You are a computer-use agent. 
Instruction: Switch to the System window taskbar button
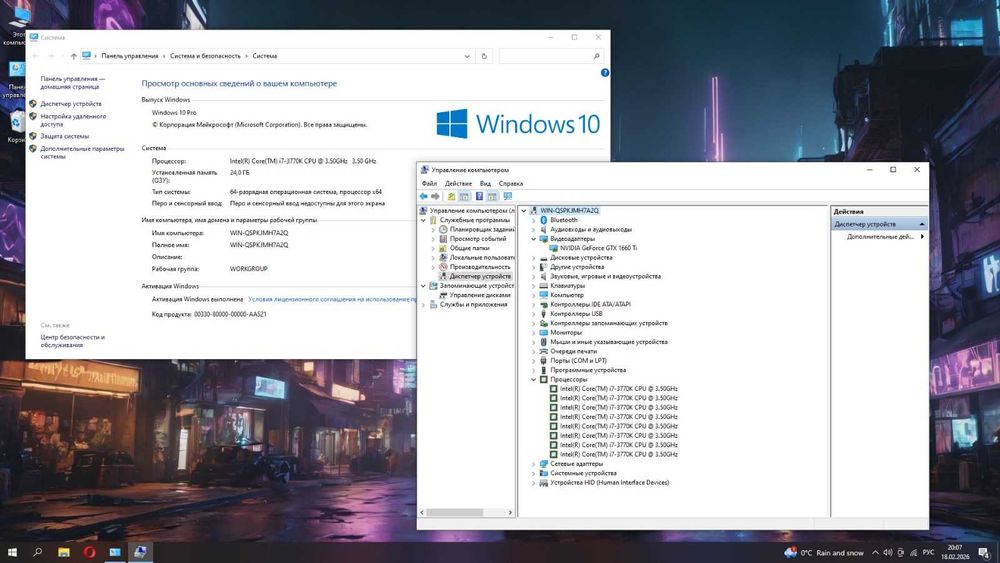click(115, 552)
